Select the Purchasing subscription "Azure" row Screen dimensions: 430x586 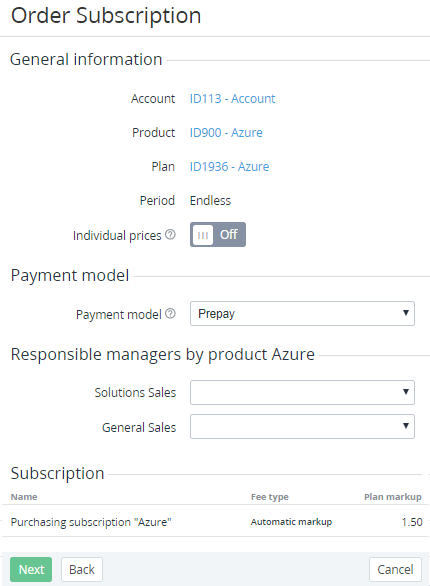215,522
